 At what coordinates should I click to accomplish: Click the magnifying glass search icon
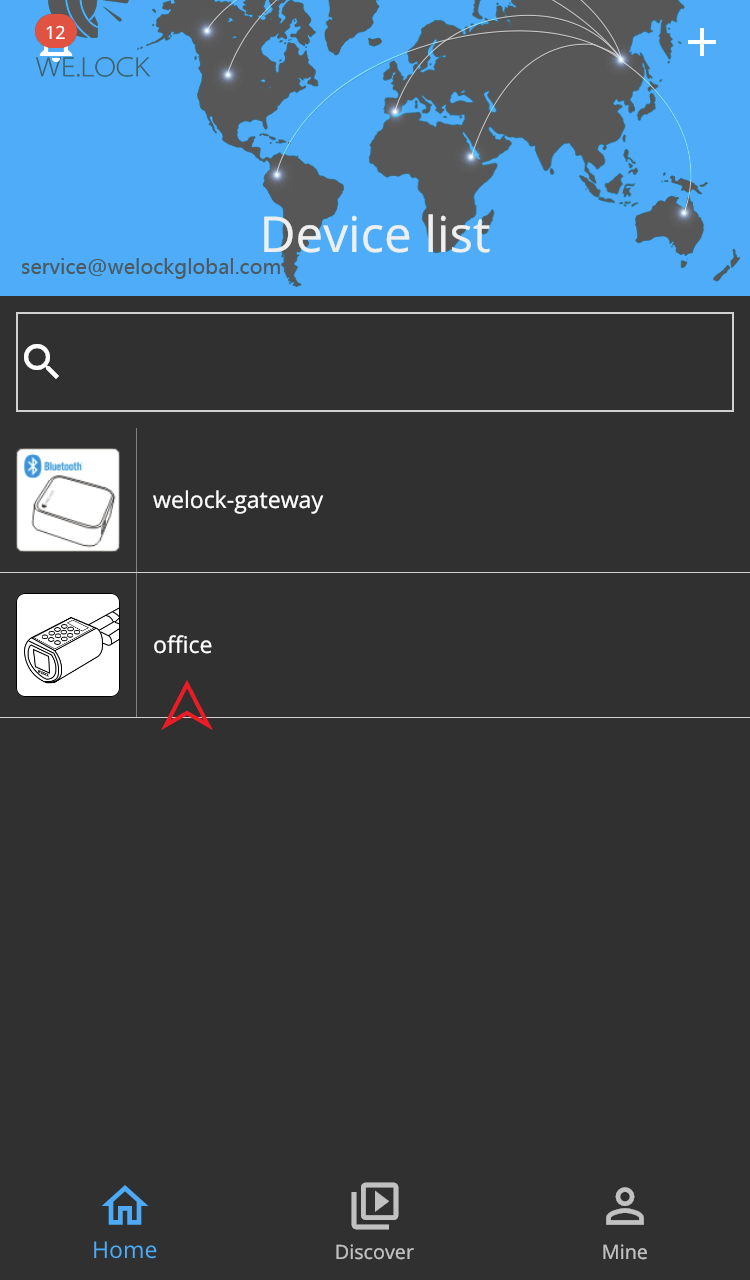pos(42,362)
